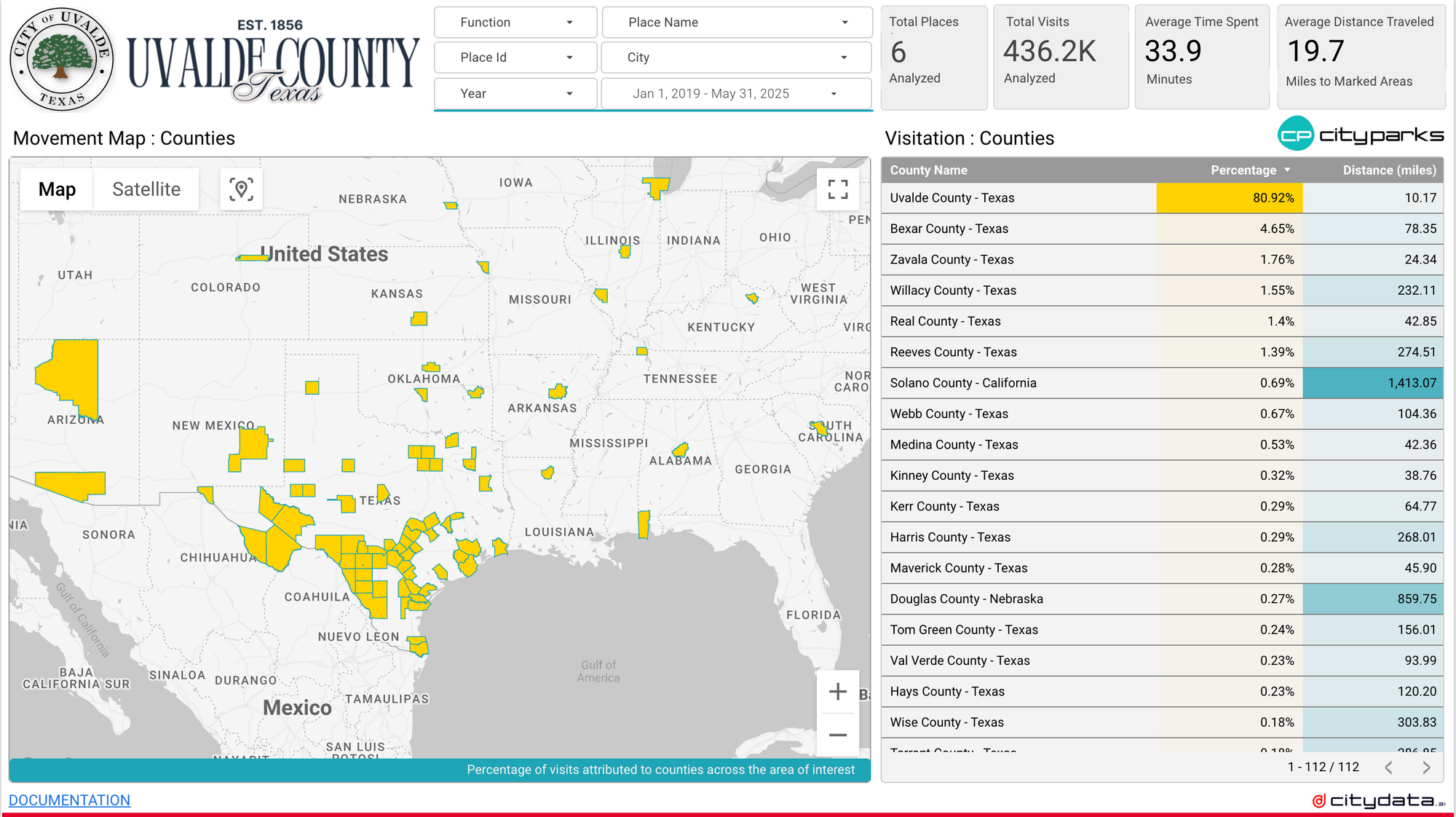Click Percentage column sort arrow

(x=1287, y=170)
